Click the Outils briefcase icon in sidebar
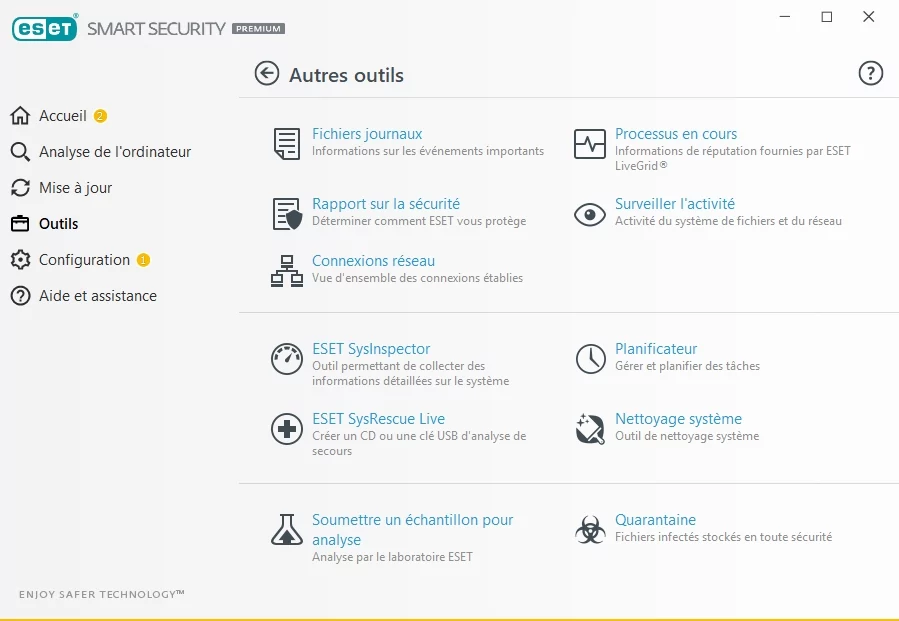Screen dimensions: 899x621 point(20,224)
